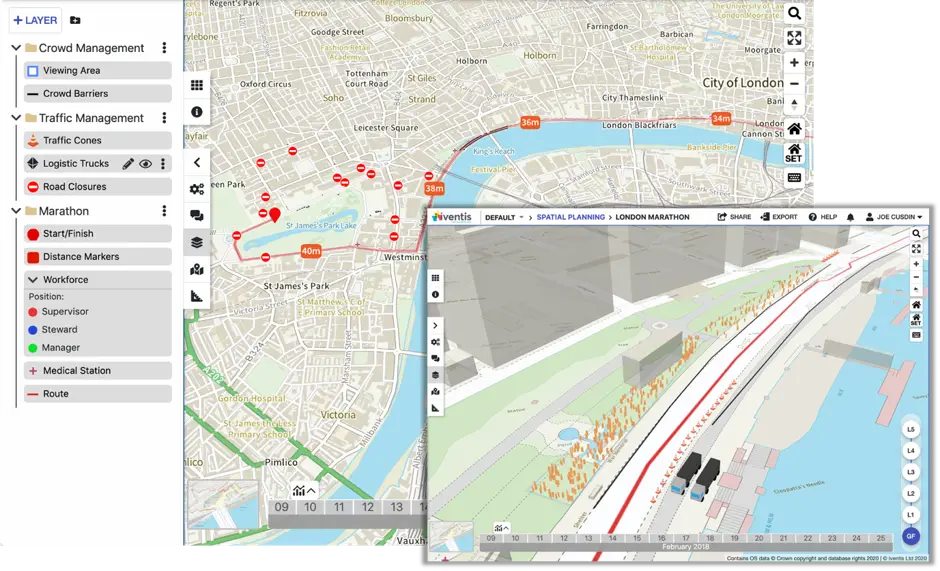
Task: Open Traffic Management options menu
Action: point(164,118)
